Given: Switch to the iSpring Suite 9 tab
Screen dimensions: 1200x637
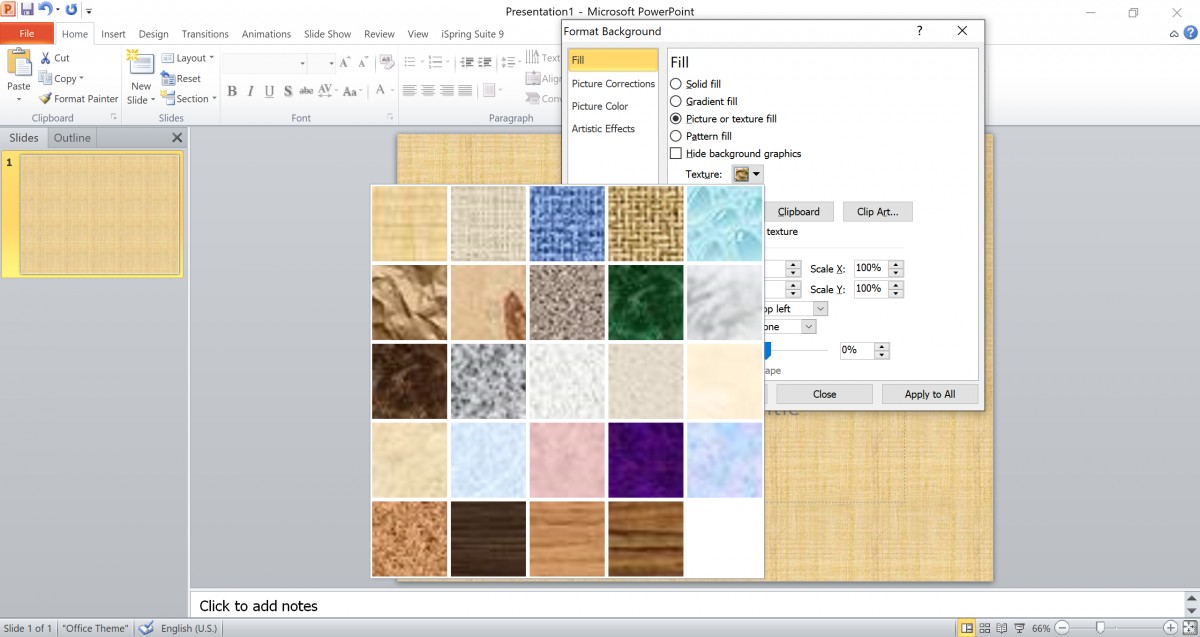Looking at the screenshot, I should click(x=472, y=33).
